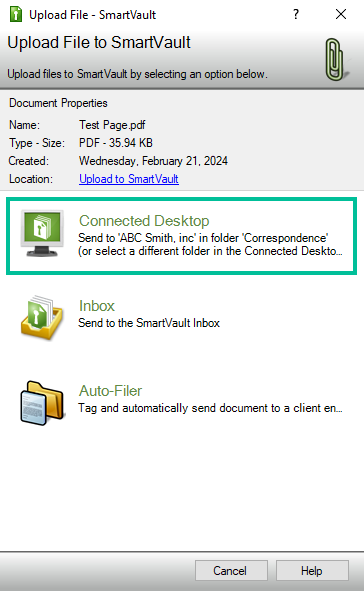364x591 pixels.
Task: Choose the Auto-Filer option heading
Action: point(110,391)
